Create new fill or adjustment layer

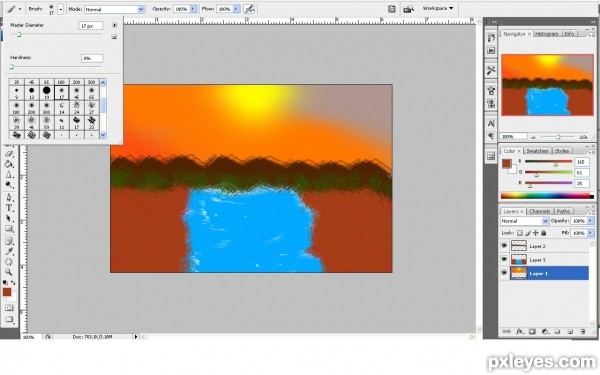[x=545, y=331]
